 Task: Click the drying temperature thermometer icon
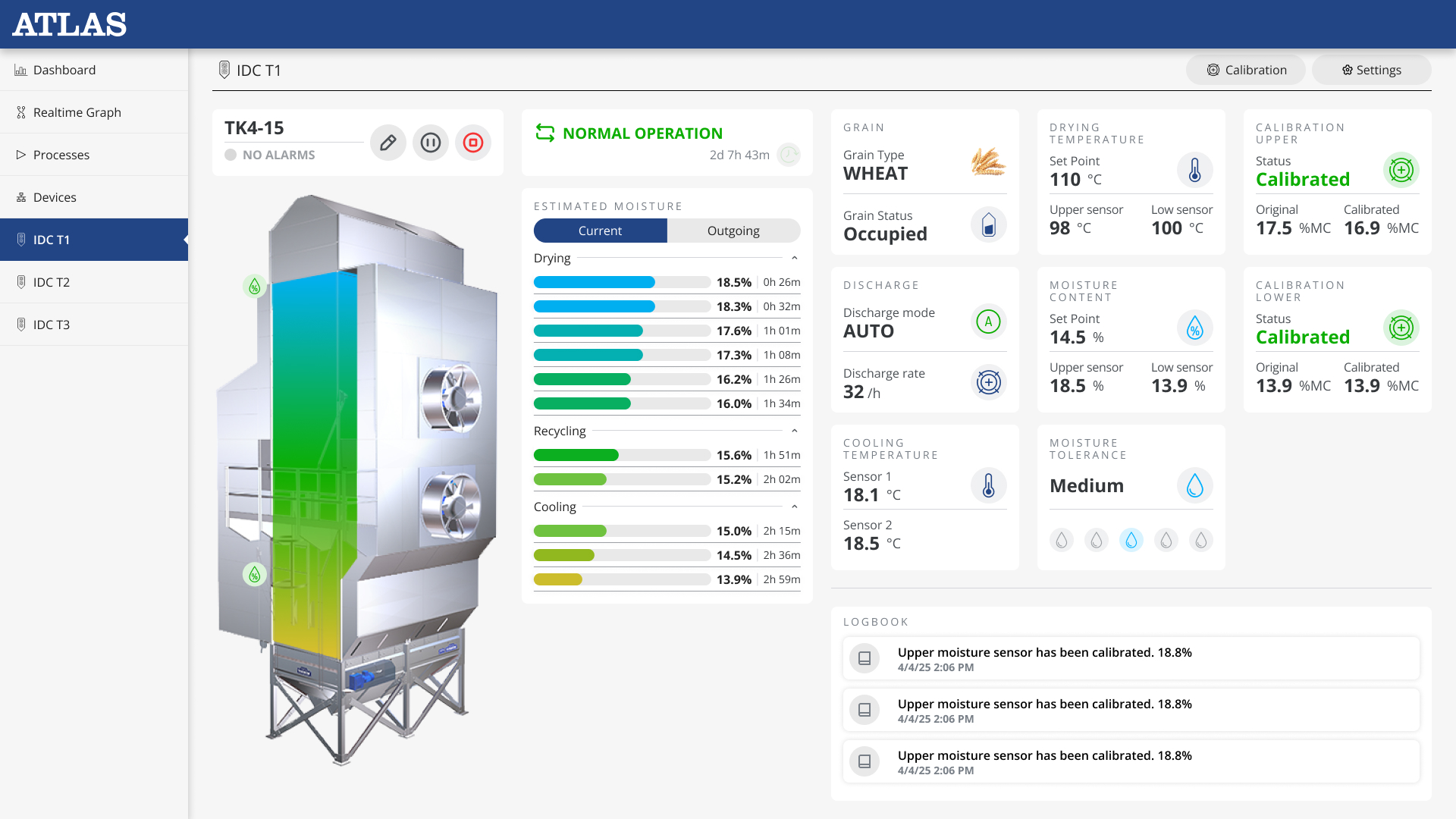click(x=1194, y=170)
